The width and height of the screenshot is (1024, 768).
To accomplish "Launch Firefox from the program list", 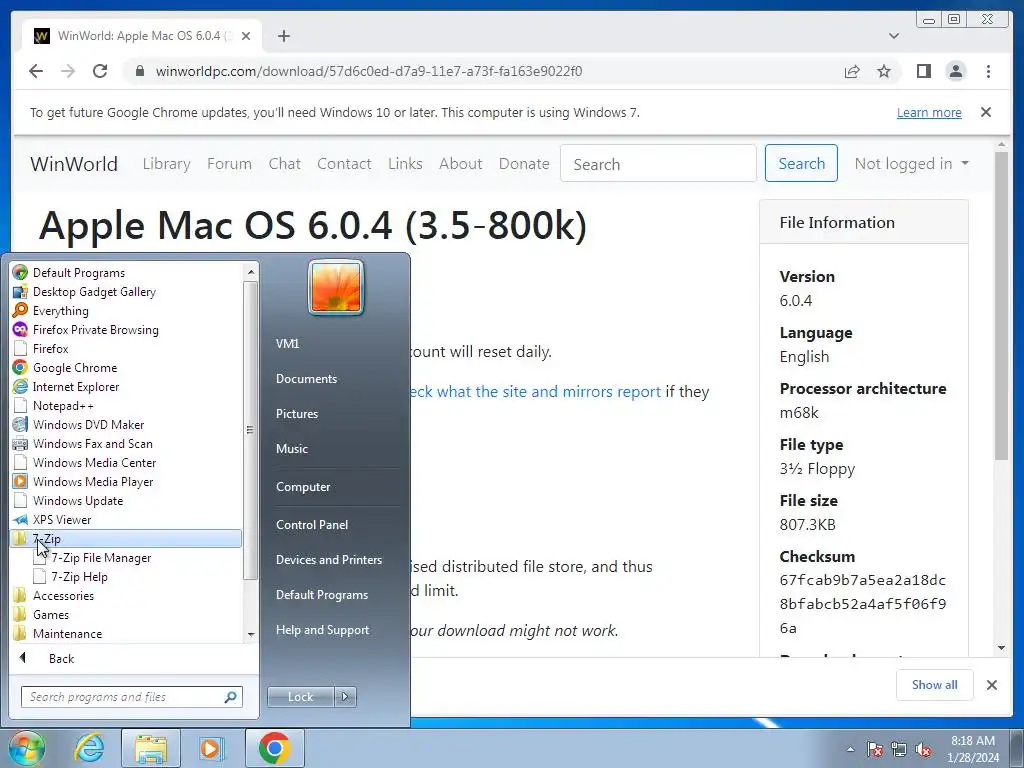I will 50,348.
